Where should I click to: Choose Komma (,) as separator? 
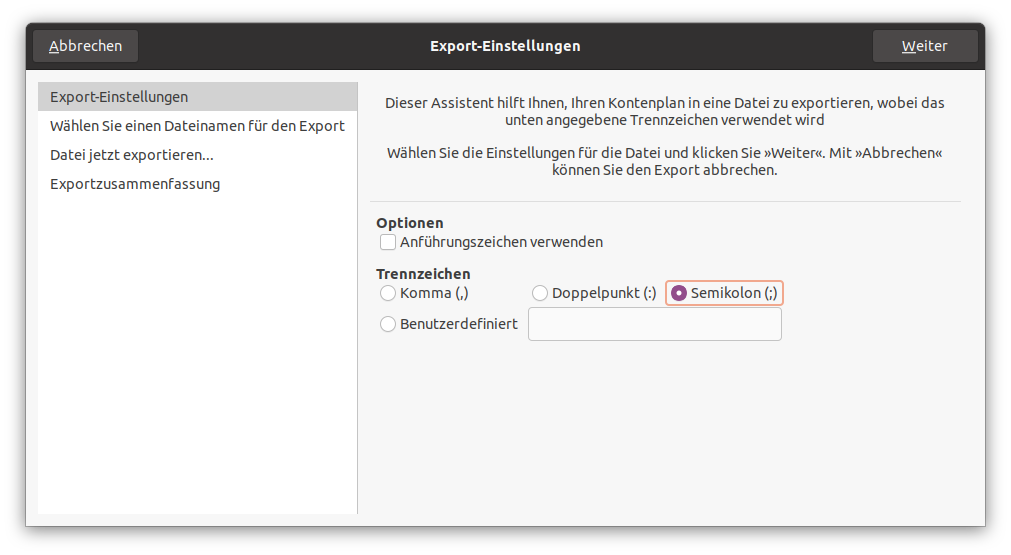pos(388,293)
